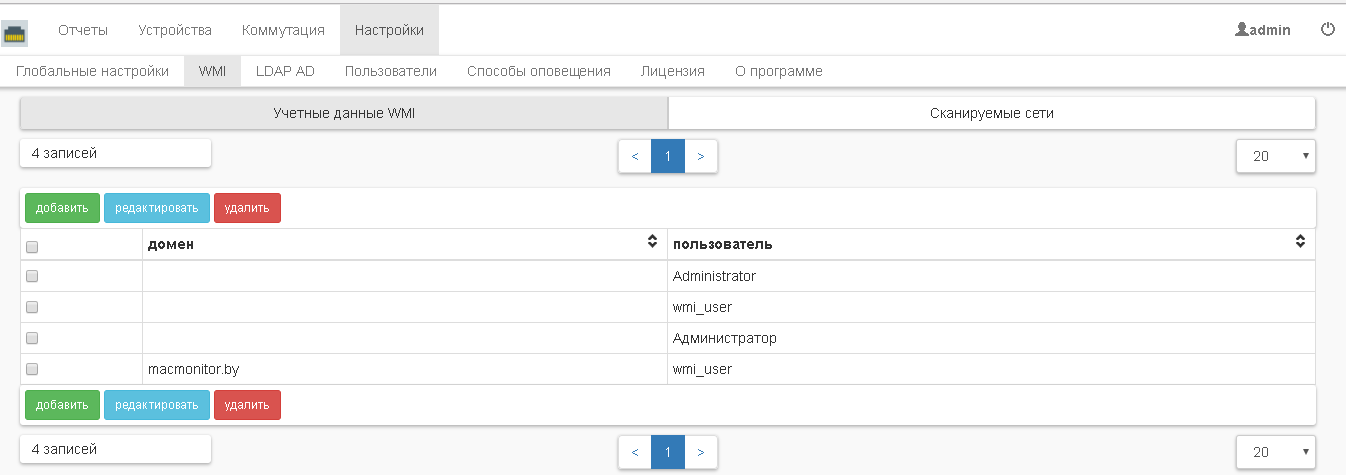This screenshot has width=1346, height=475.
Task: Select the macmonitor.by row checkbox
Action: 32,369
